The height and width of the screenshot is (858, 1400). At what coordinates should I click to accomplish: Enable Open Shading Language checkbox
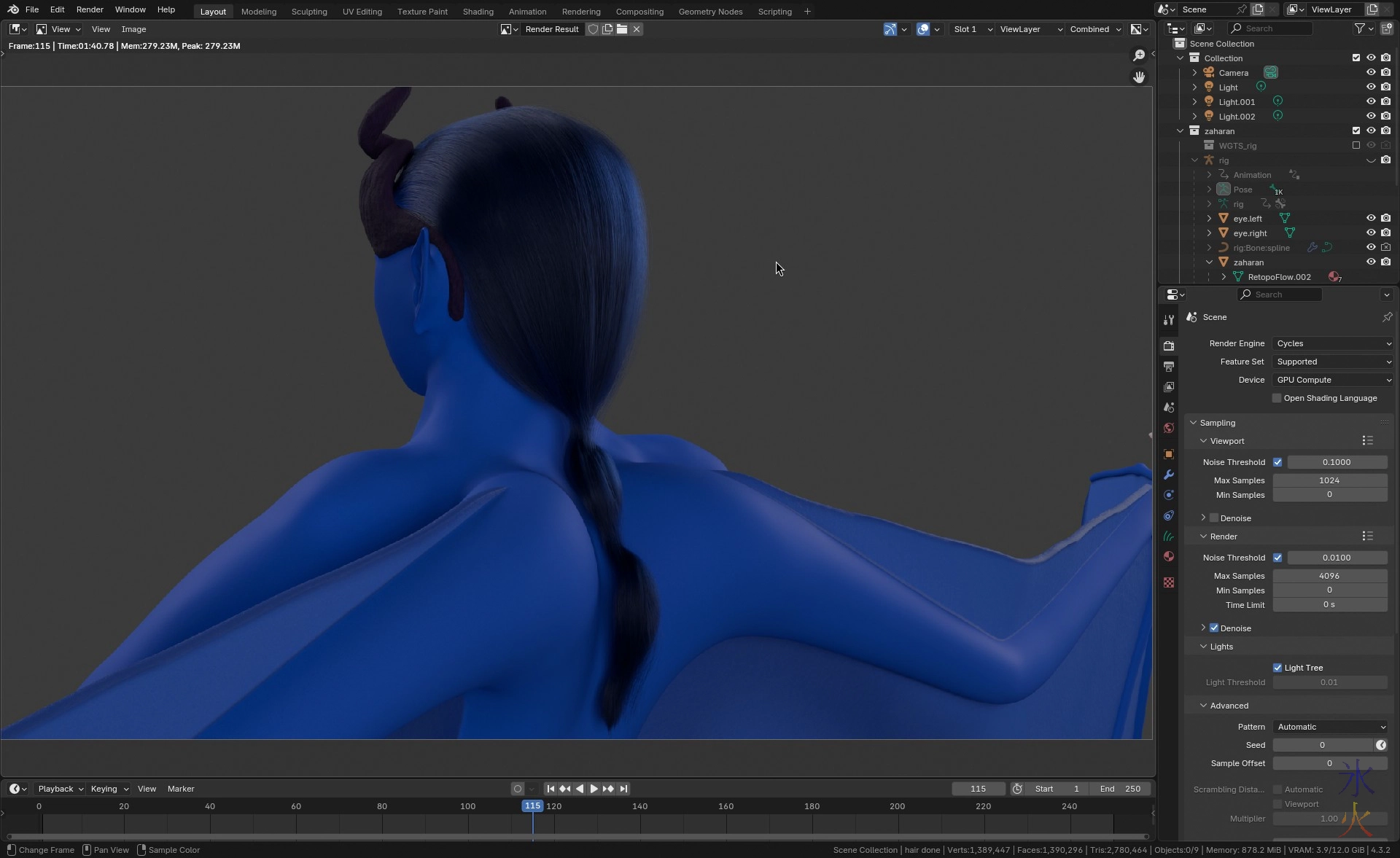tap(1277, 398)
